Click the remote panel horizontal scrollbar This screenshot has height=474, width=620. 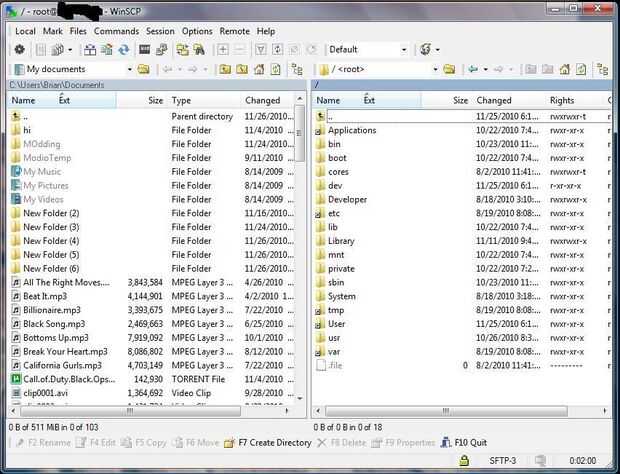446,412
